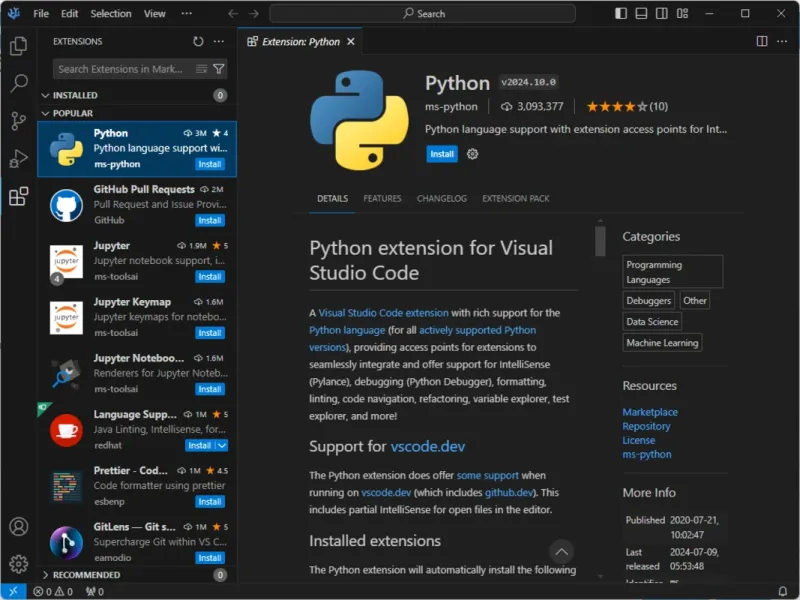The image size is (800, 600).
Task: Install the Jupyter Keymap extension
Action: point(210,333)
